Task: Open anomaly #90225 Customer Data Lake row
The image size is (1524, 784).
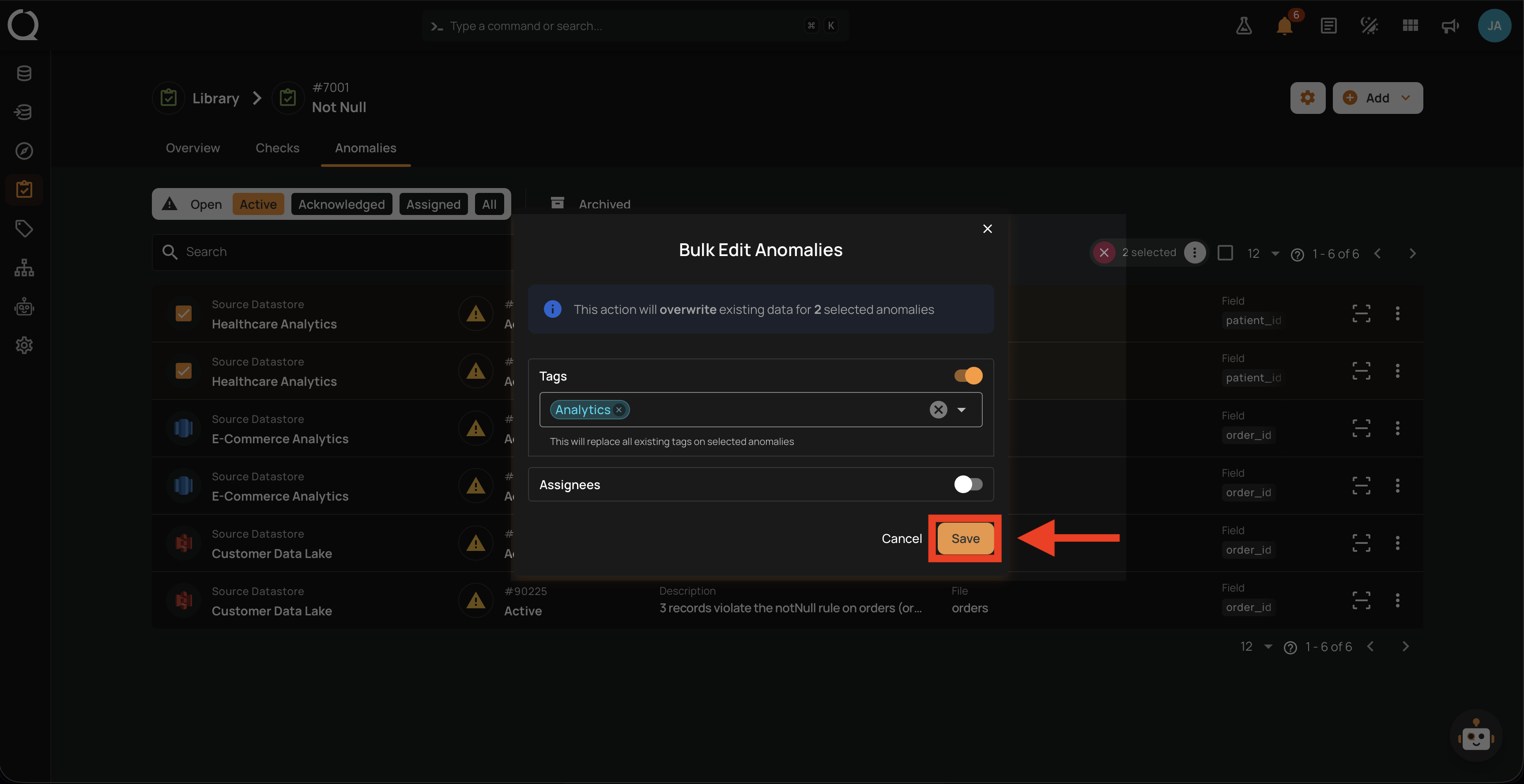Action: 787,600
